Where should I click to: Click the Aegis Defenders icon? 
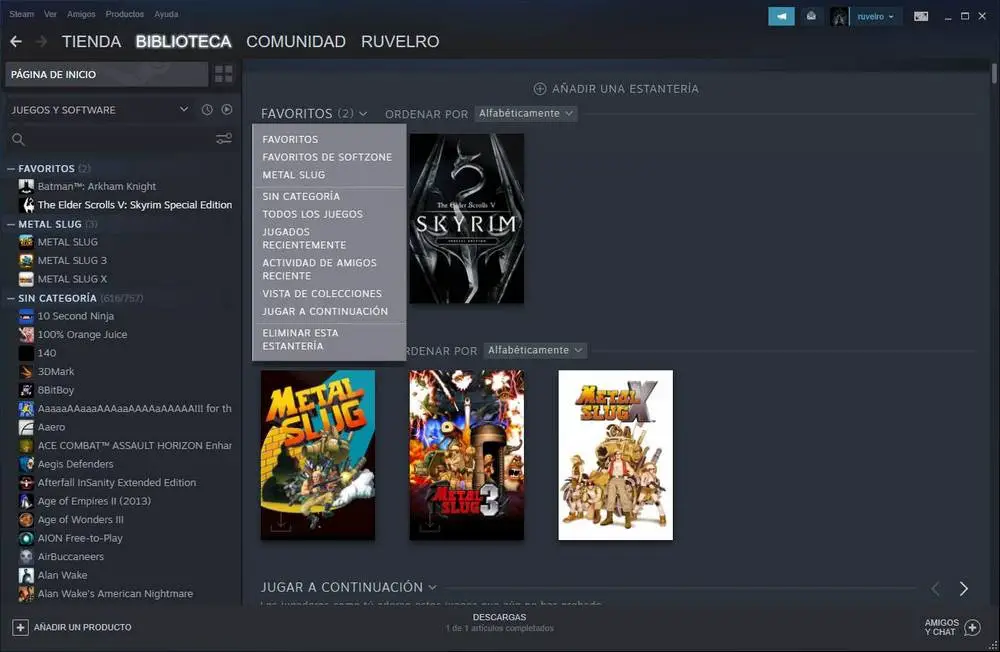[x=26, y=464]
